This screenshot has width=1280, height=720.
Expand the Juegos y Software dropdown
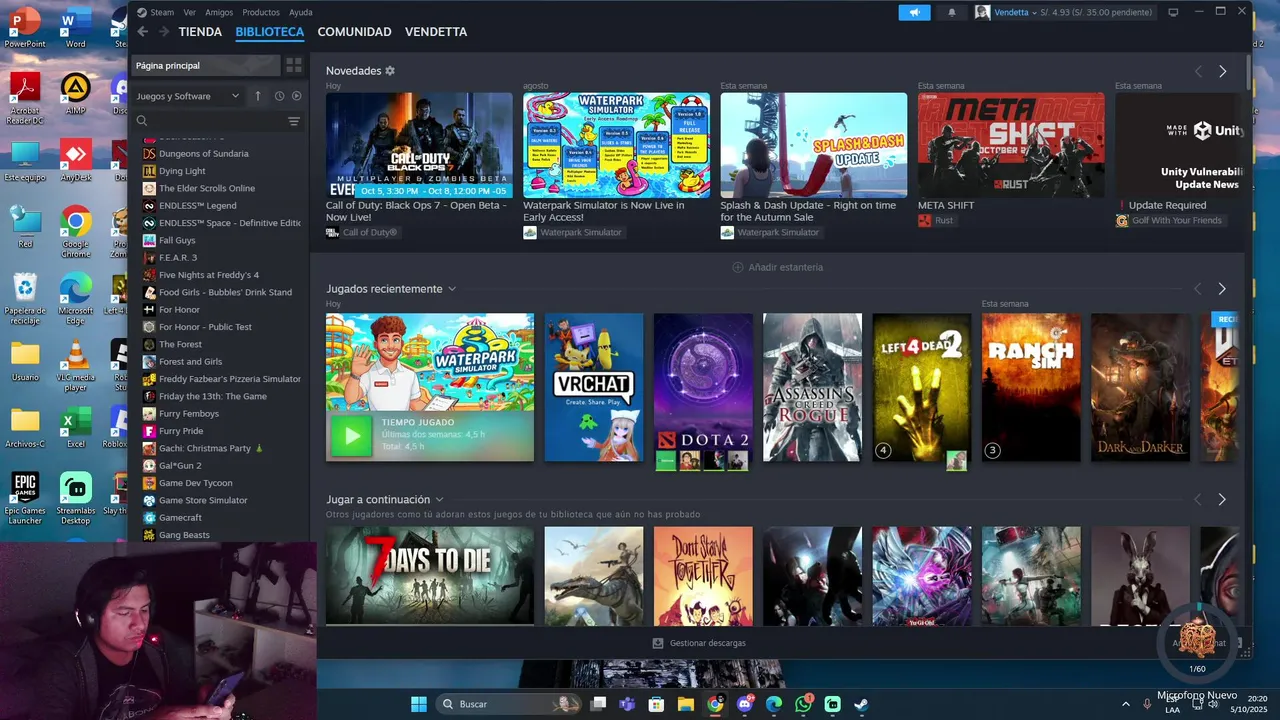188,96
